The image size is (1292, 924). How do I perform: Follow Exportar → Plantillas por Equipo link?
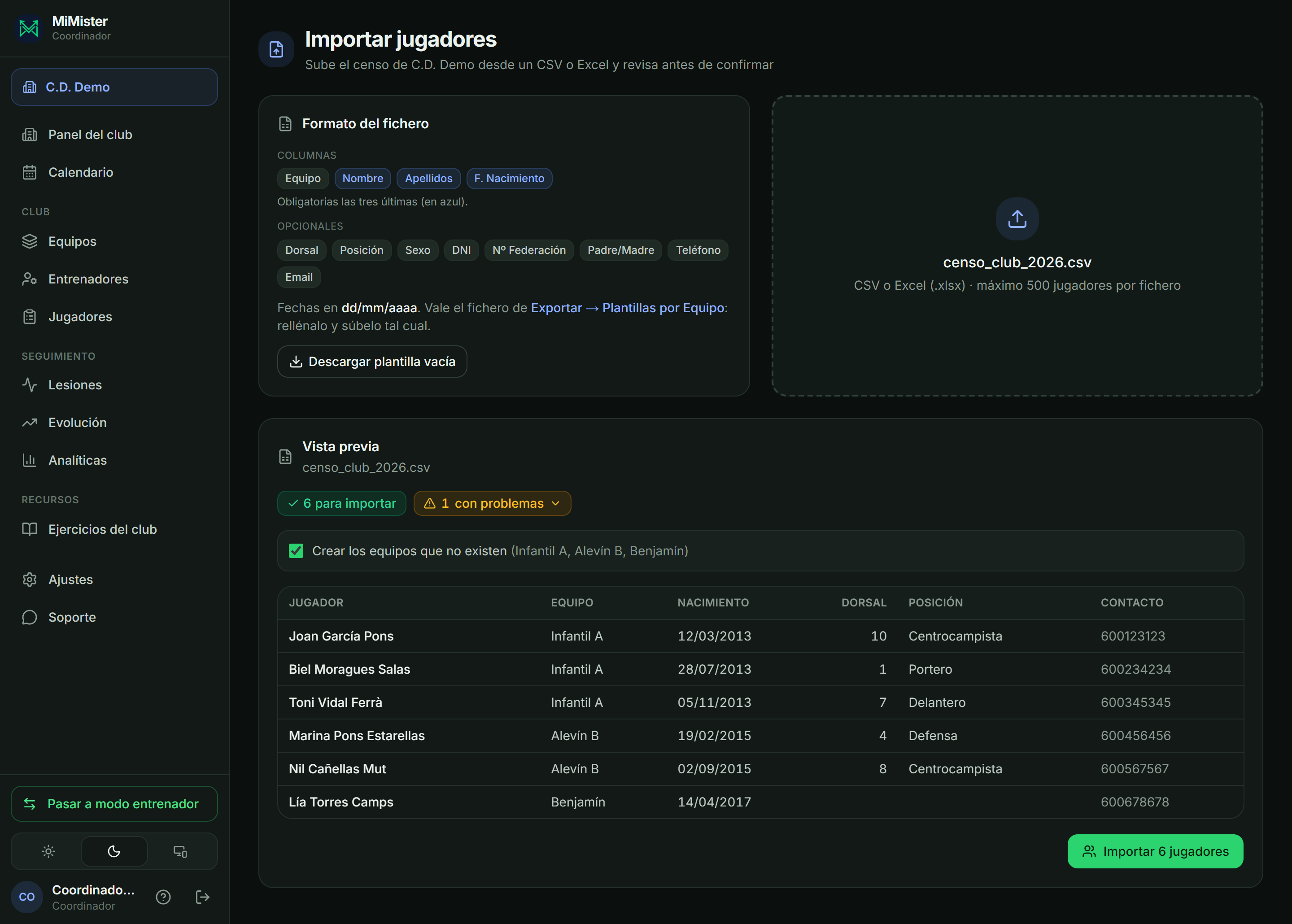pyautogui.click(x=628, y=308)
